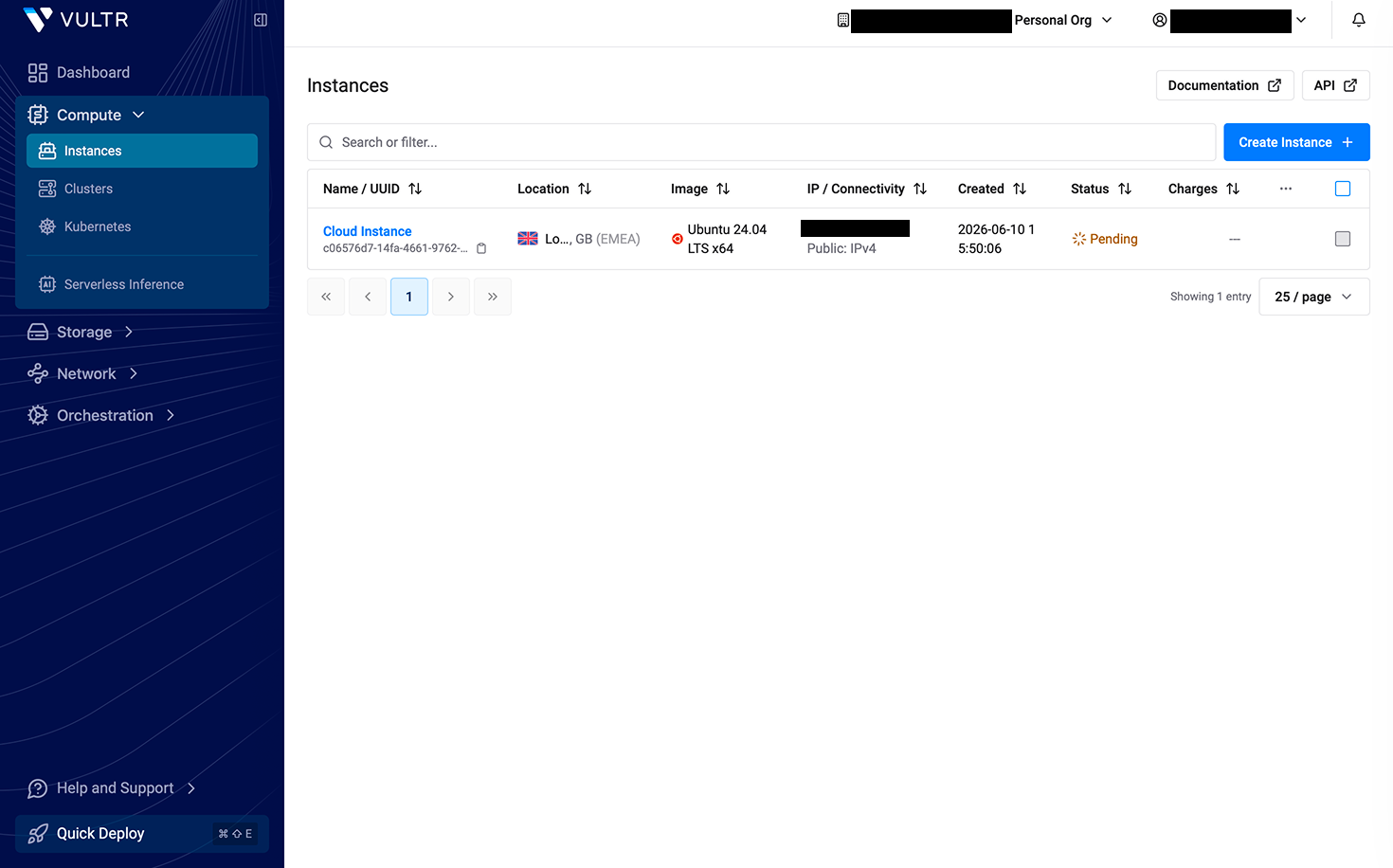Launch Quick Deploy
Viewport: 1393px width, 868px height.
pyautogui.click(x=142, y=834)
